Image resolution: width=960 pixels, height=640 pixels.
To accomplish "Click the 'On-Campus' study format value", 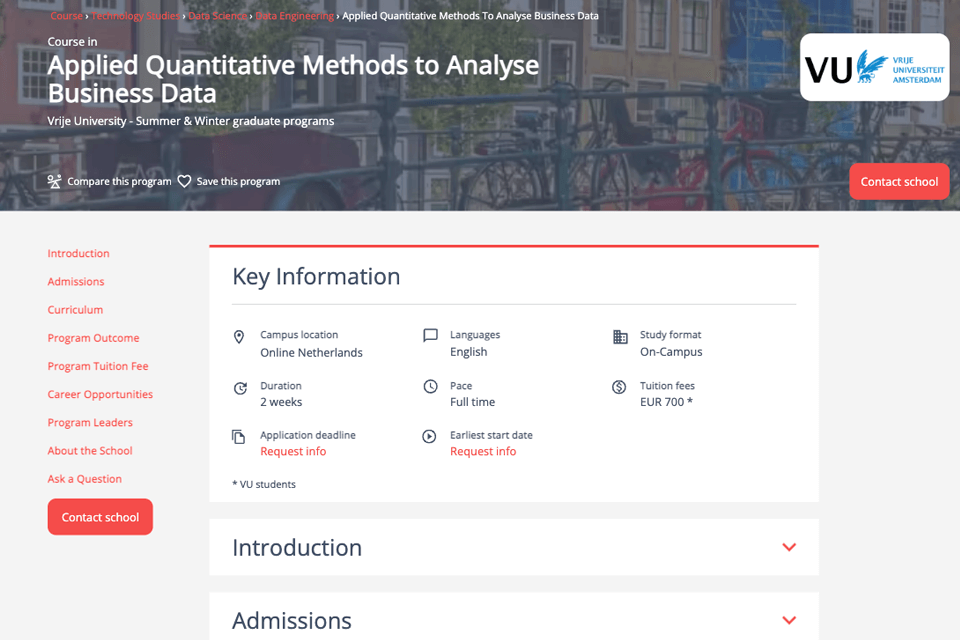I will click(671, 352).
